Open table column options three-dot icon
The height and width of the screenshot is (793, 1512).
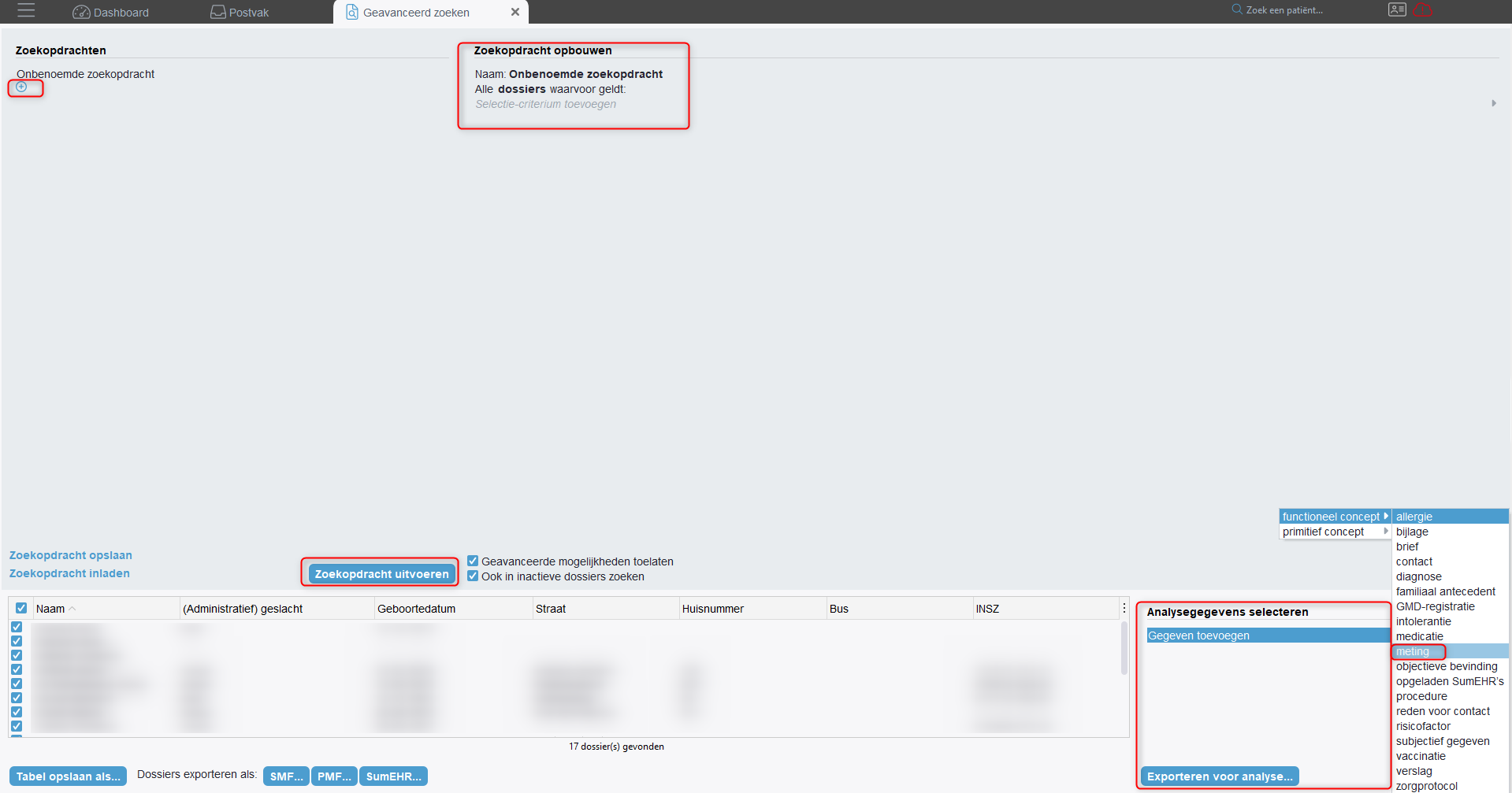(1124, 608)
